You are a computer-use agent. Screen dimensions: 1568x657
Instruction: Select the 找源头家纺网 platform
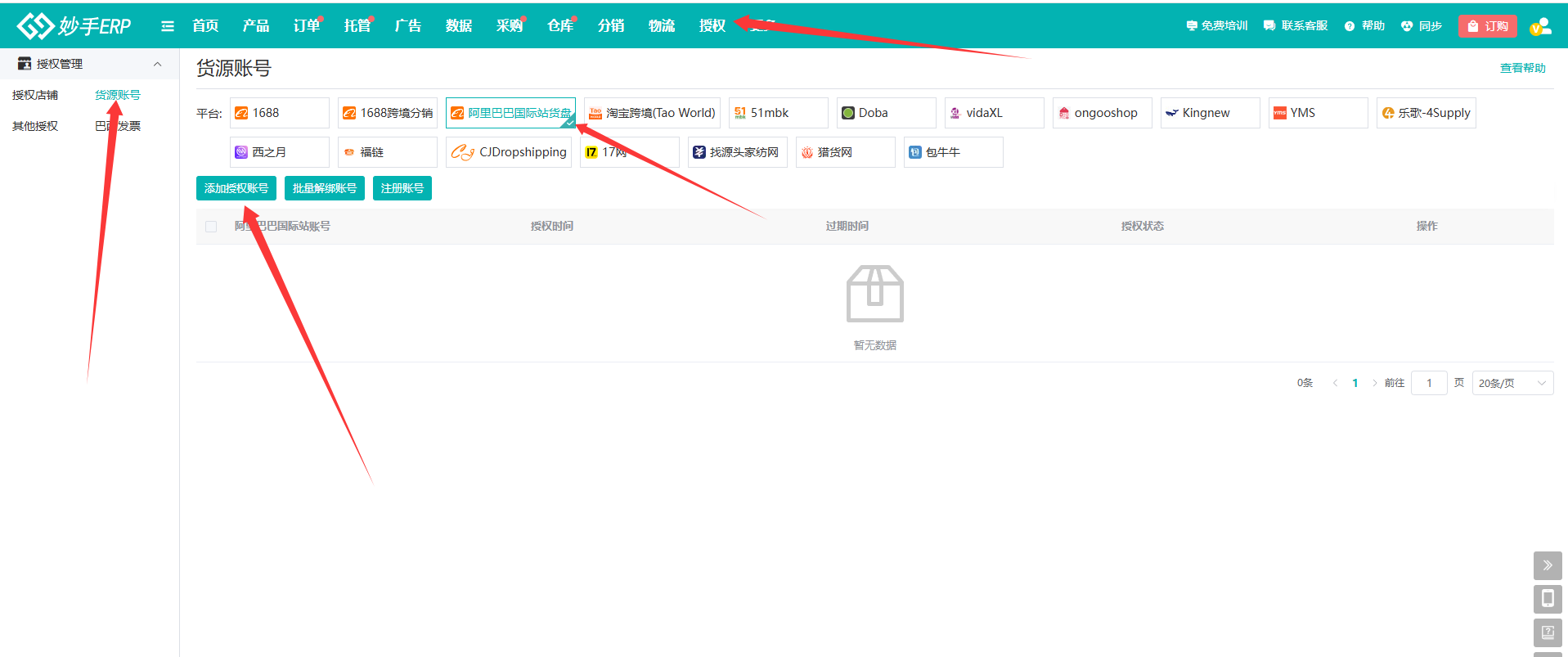click(x=738, y=152)
